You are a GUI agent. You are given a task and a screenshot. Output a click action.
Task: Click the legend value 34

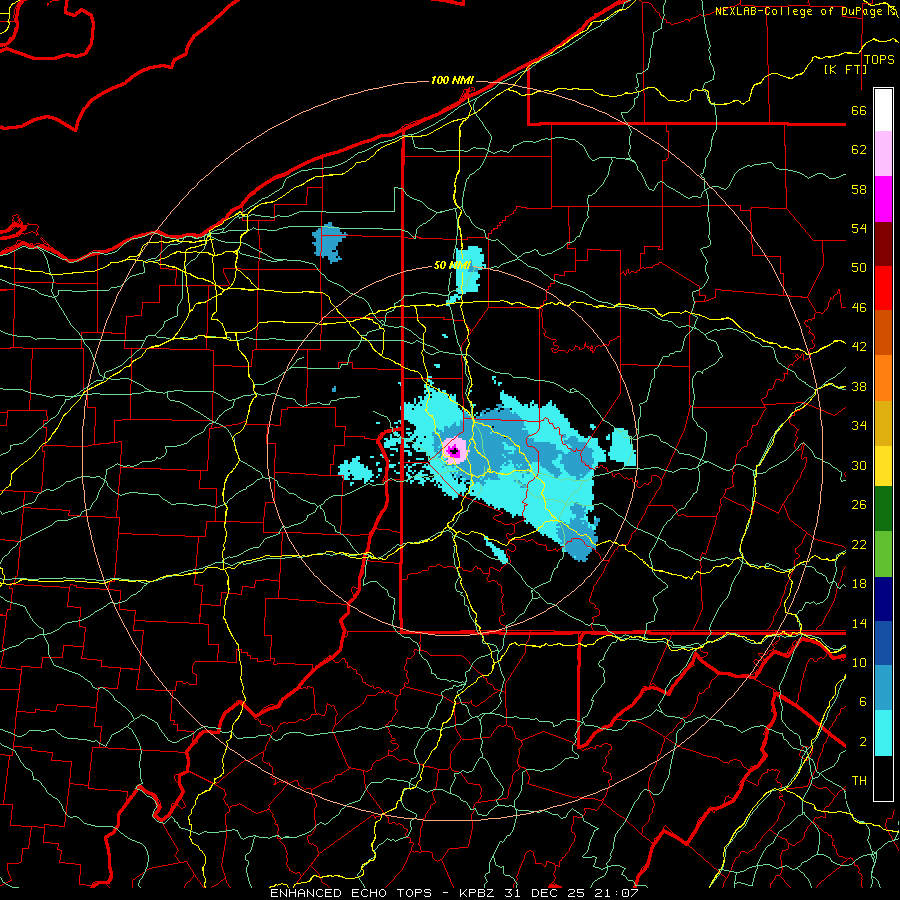859,426
